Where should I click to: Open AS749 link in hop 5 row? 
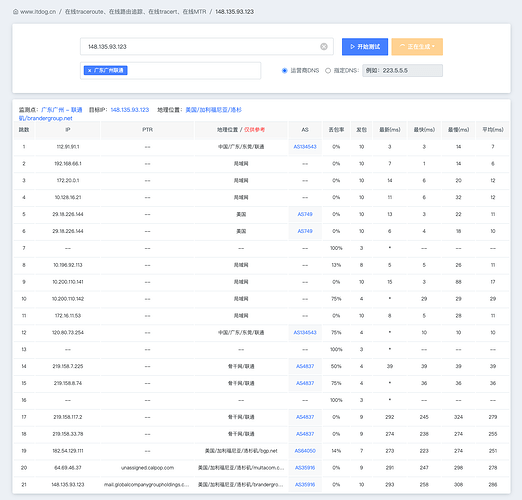click(x=305, y=214)
